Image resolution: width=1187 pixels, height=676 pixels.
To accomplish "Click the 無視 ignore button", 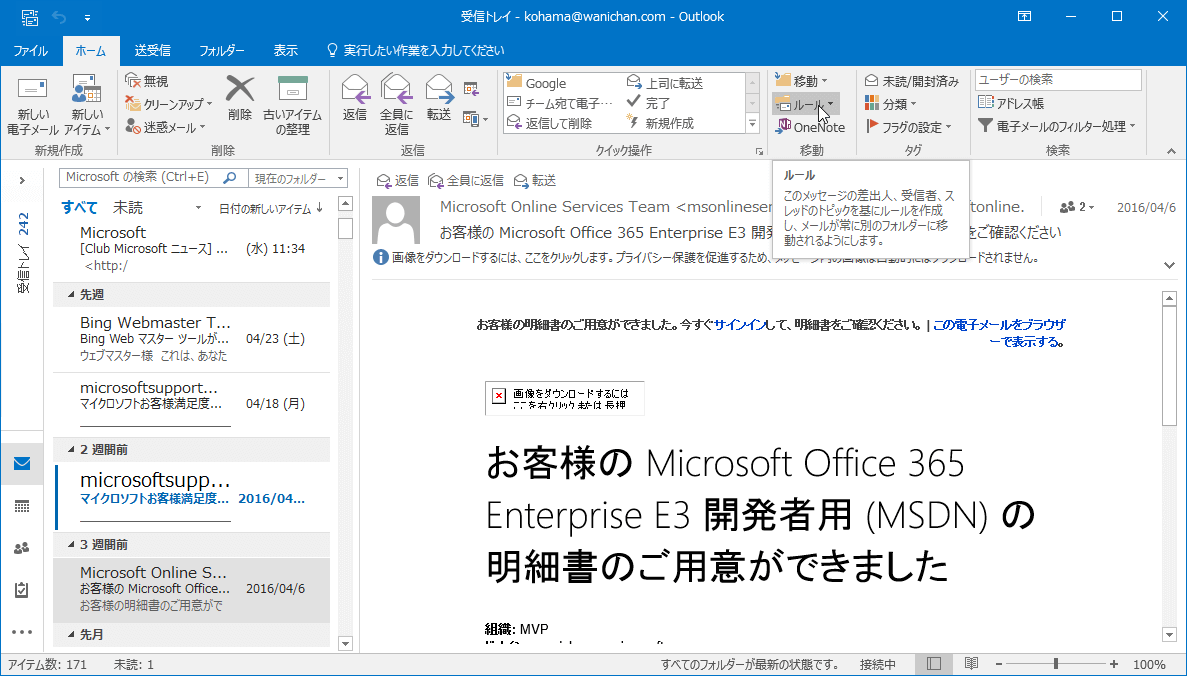I will pos(147,81).
